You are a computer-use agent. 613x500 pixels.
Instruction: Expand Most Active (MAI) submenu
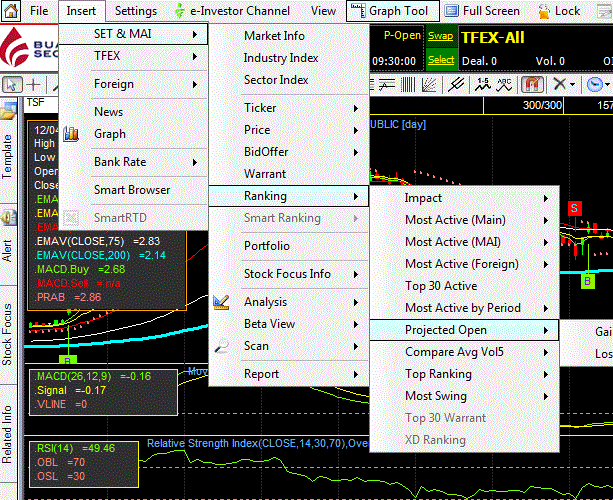coord(464,242)
